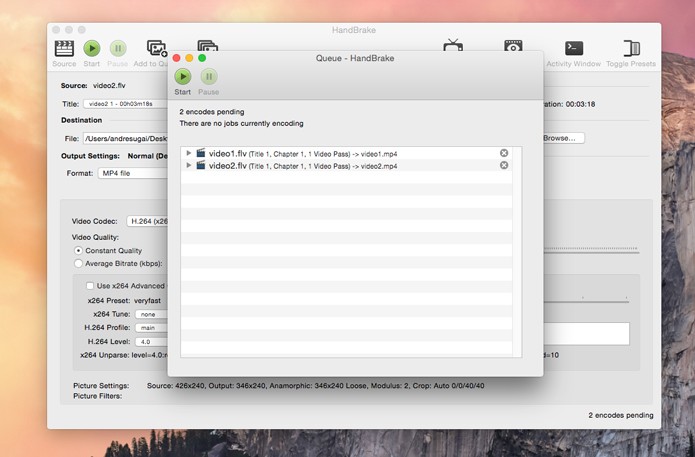Image resolution: width=695 pixels, height=457 pixels.
Task: Adjust the constant quality slider
Action: (591, 251)
